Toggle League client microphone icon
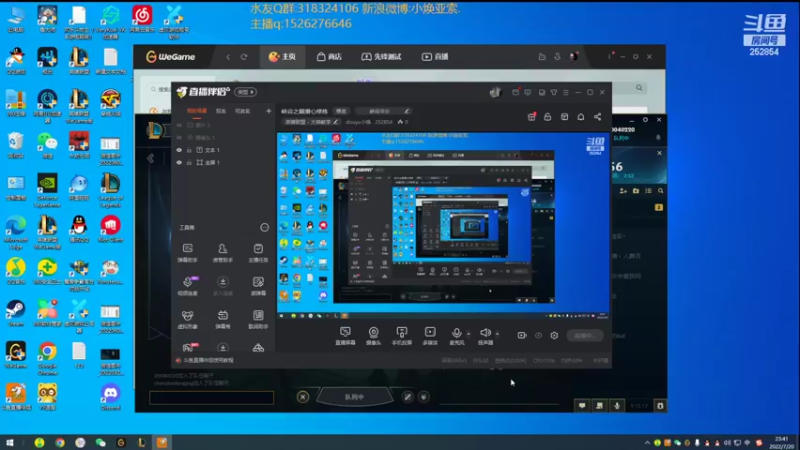The height and width of the screenshot is (450, 800). 617,406
